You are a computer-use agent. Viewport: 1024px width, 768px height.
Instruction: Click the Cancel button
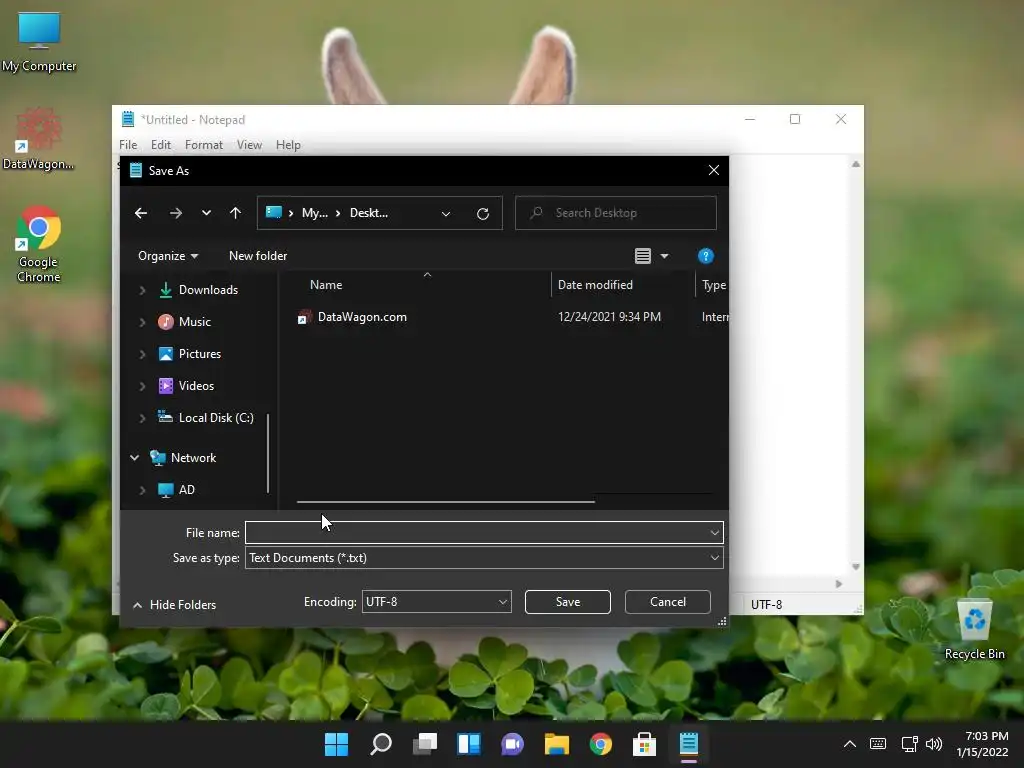[x=667, y=602]
